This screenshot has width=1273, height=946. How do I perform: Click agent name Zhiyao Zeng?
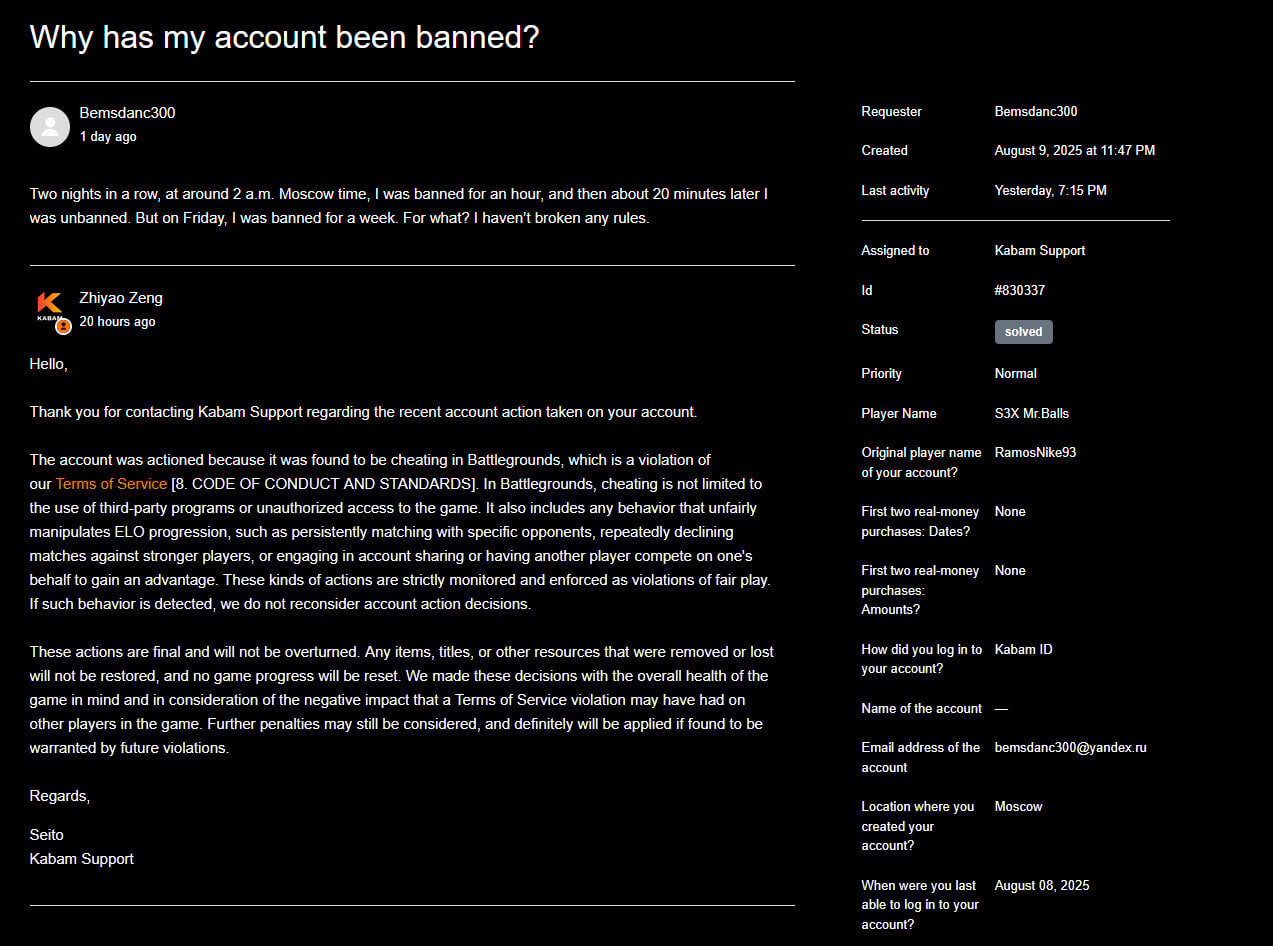point(121,298)
